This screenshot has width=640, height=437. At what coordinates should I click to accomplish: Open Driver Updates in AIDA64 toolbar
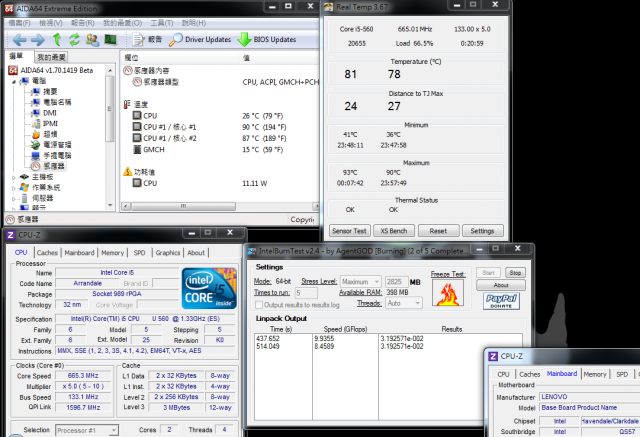[200, 40]
